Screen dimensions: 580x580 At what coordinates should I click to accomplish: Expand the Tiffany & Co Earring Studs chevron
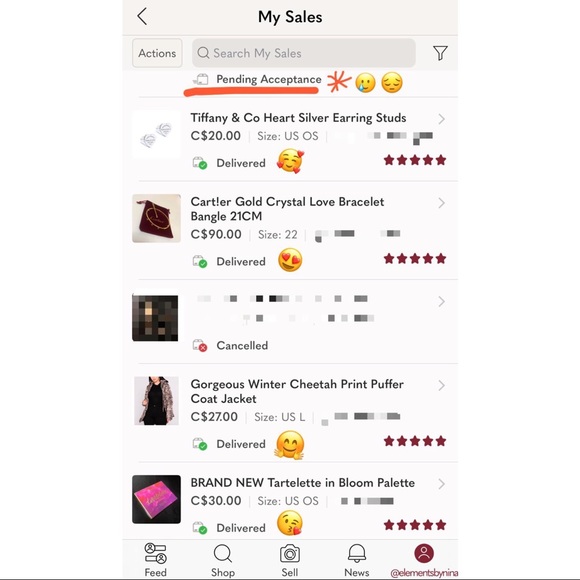pos(441,119)
